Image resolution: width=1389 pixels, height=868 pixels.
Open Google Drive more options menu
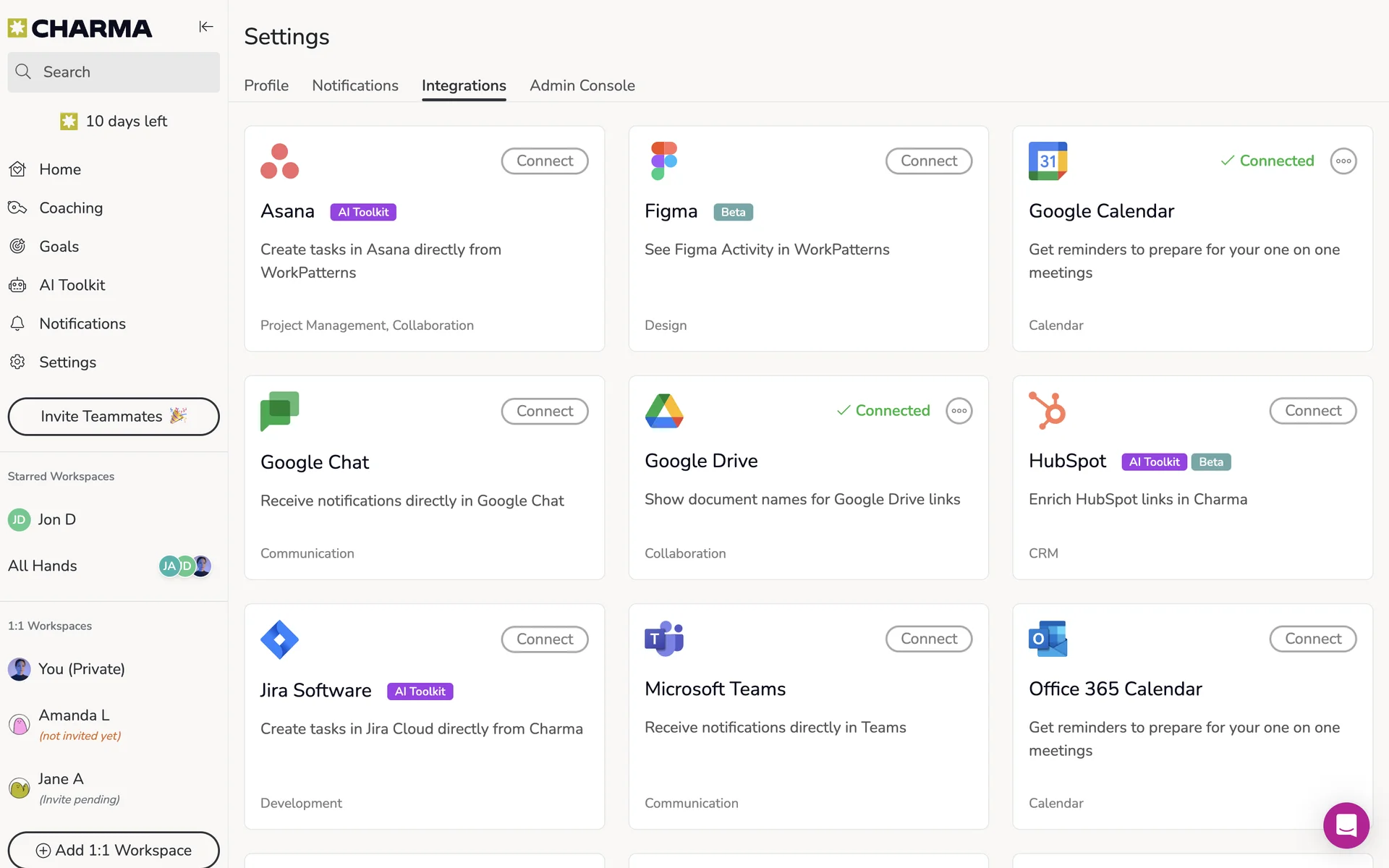pyautogui.click(x=959, y=411)
